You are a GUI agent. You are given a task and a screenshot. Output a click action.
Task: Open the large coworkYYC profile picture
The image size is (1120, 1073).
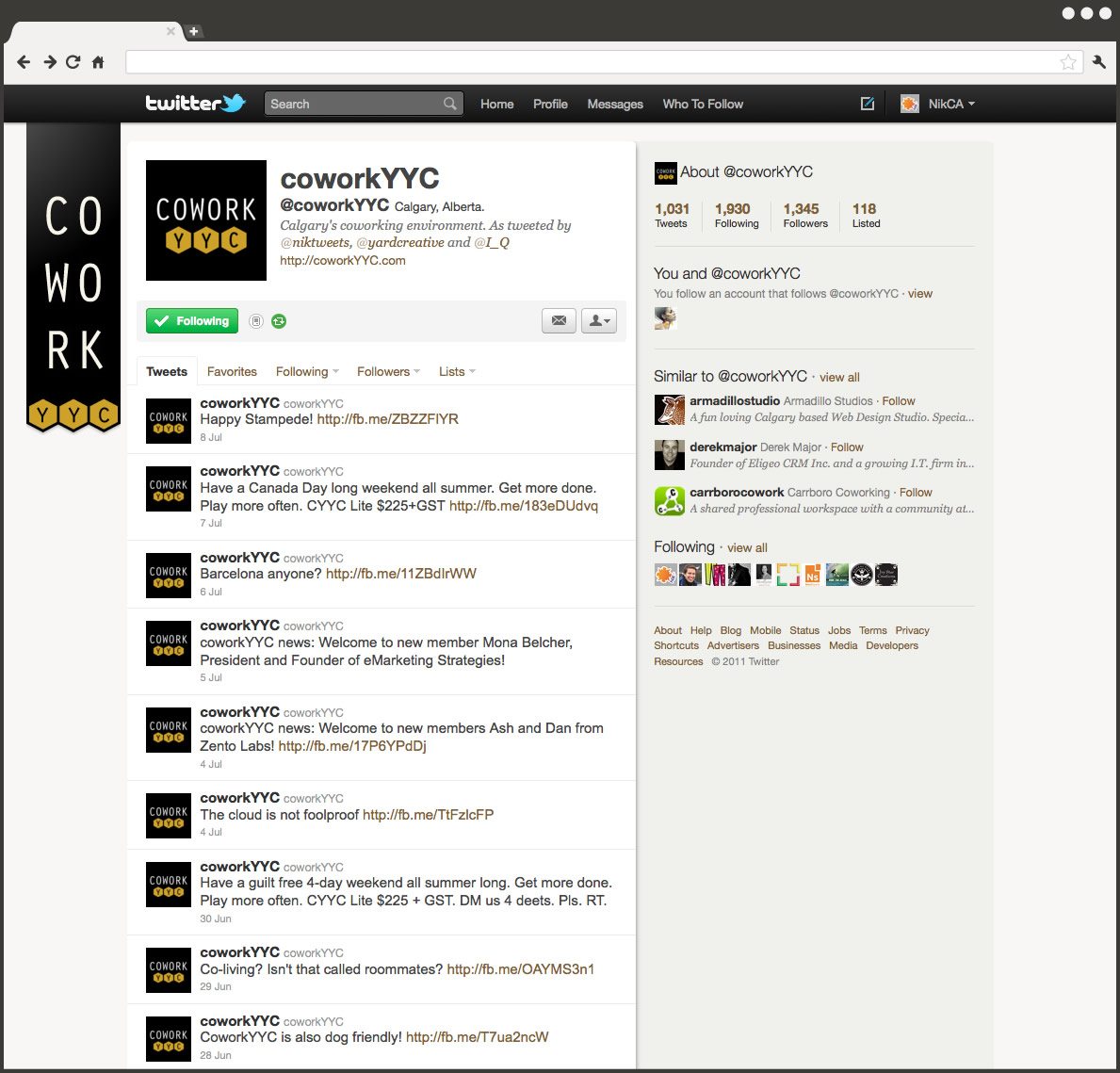tap(206, 220)
